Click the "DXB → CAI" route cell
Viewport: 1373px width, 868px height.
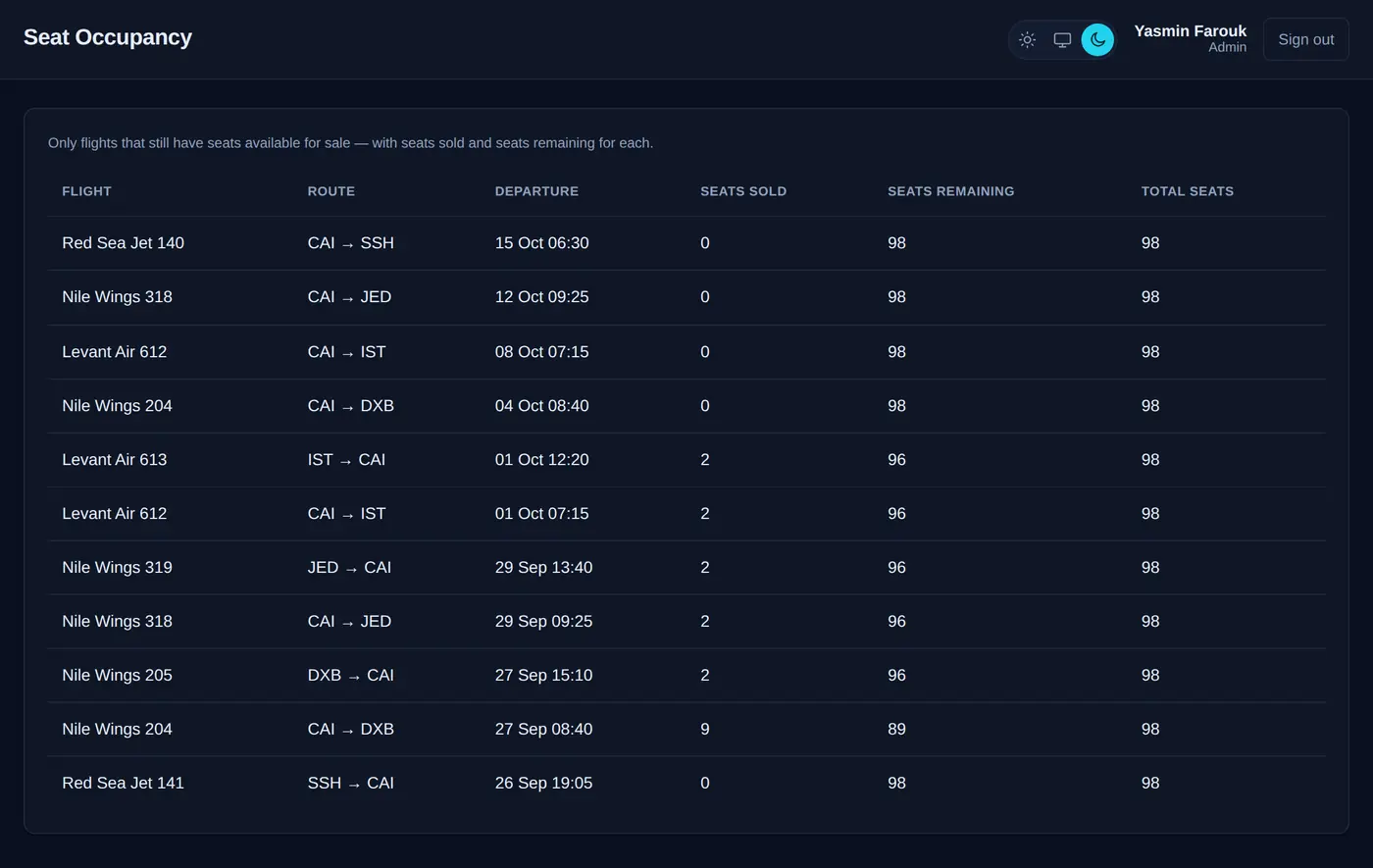click(x=351, y=675)
